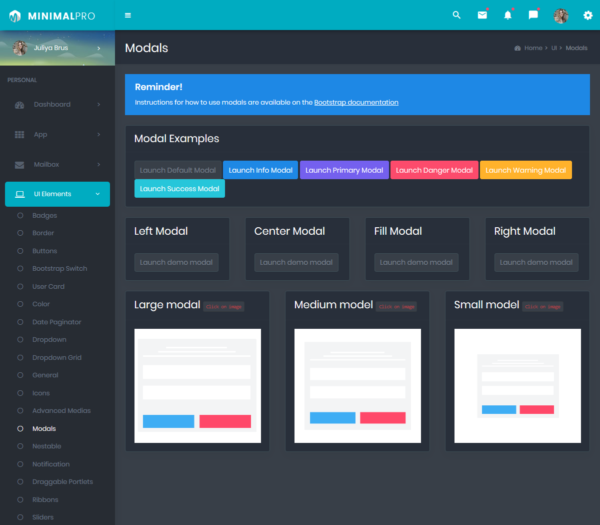The image size is (600, 525).
Task: Click Launch Danger Modal button
Action: (434, 170)
